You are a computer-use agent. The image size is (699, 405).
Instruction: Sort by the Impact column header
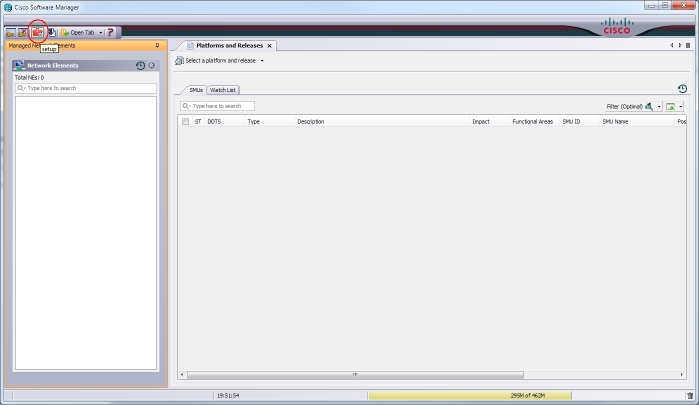(489, 121)
